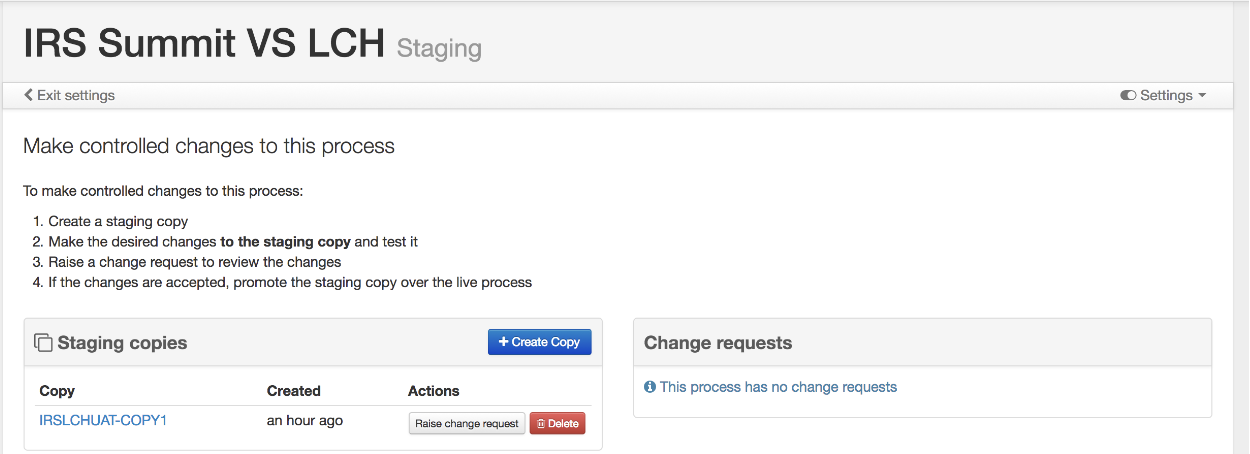This screenshot has width=1250, height=454.
Task: Click the 'Create a staging copy' step text
Action: (118, 222)
